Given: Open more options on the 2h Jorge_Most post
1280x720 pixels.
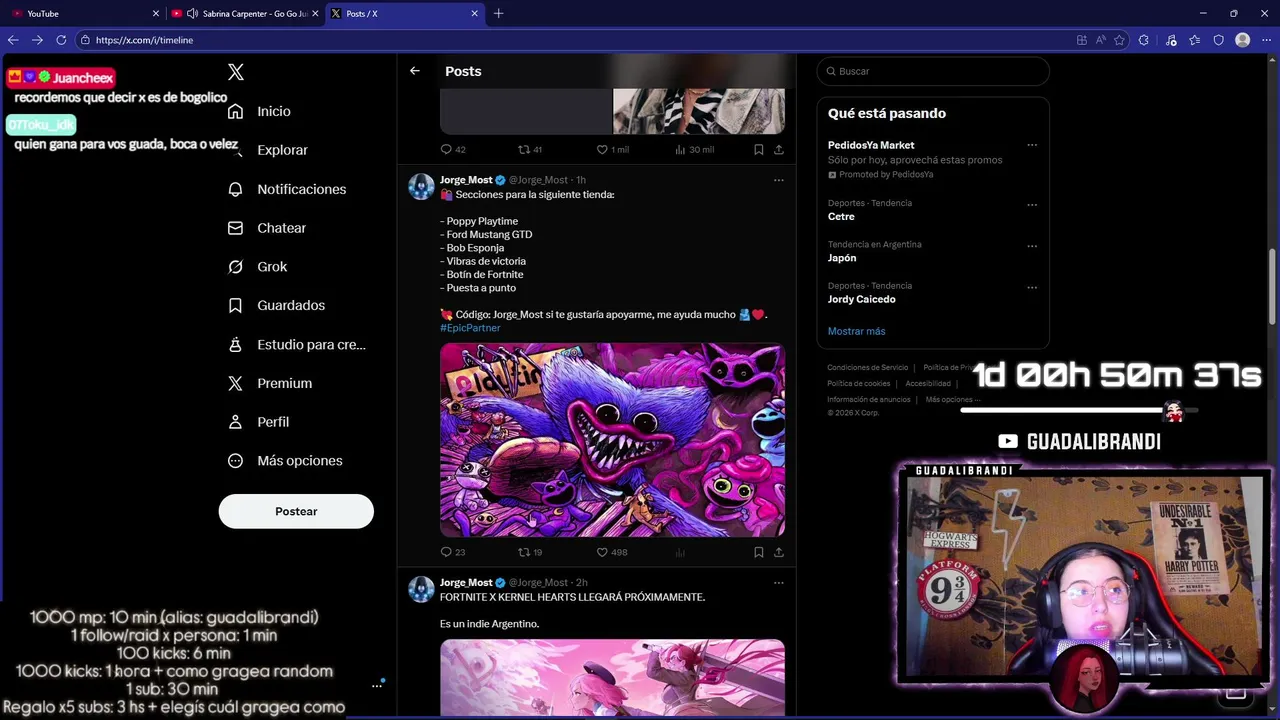Looking at the screenshot, I should (x=779, y=582).
